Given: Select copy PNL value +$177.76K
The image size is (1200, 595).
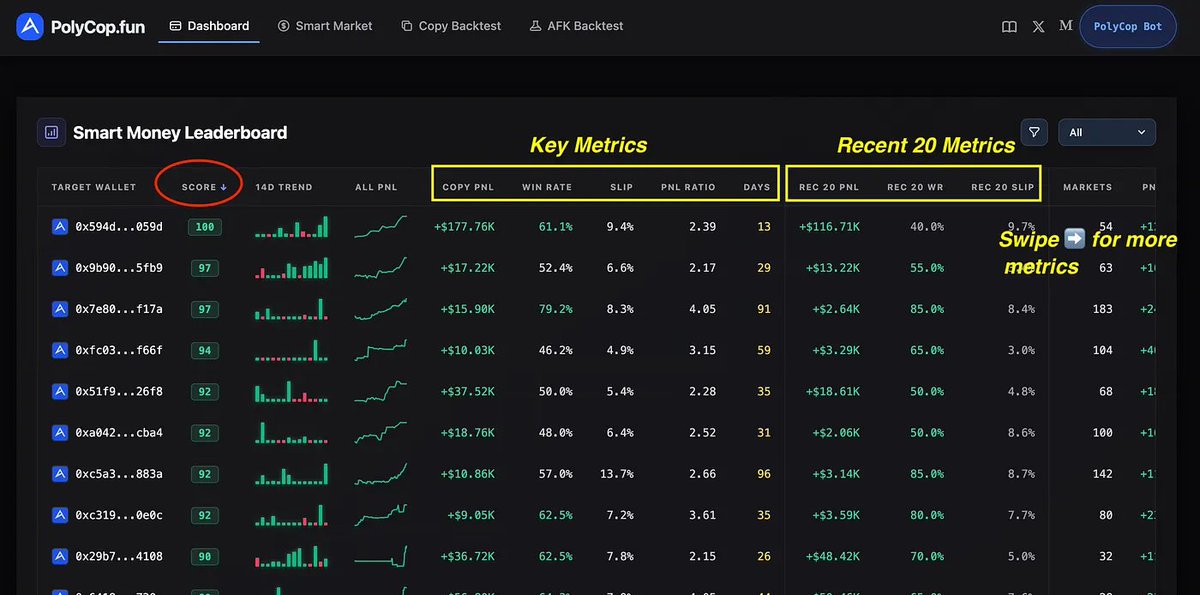Looking at the screenshot, I should 464,227.
